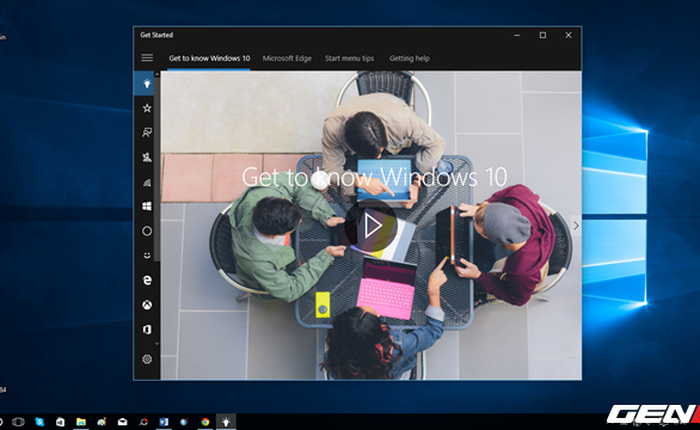Select the person search-and-help sidebar icon
Viewport: 700px width, 430px height.
pyautogui.click(x=147, y=133)
